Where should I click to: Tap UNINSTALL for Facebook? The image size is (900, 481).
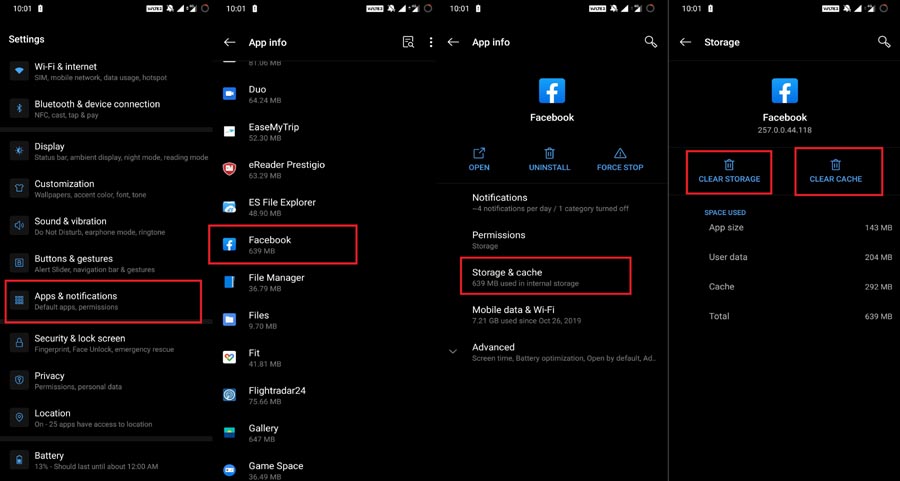[549, 160]
